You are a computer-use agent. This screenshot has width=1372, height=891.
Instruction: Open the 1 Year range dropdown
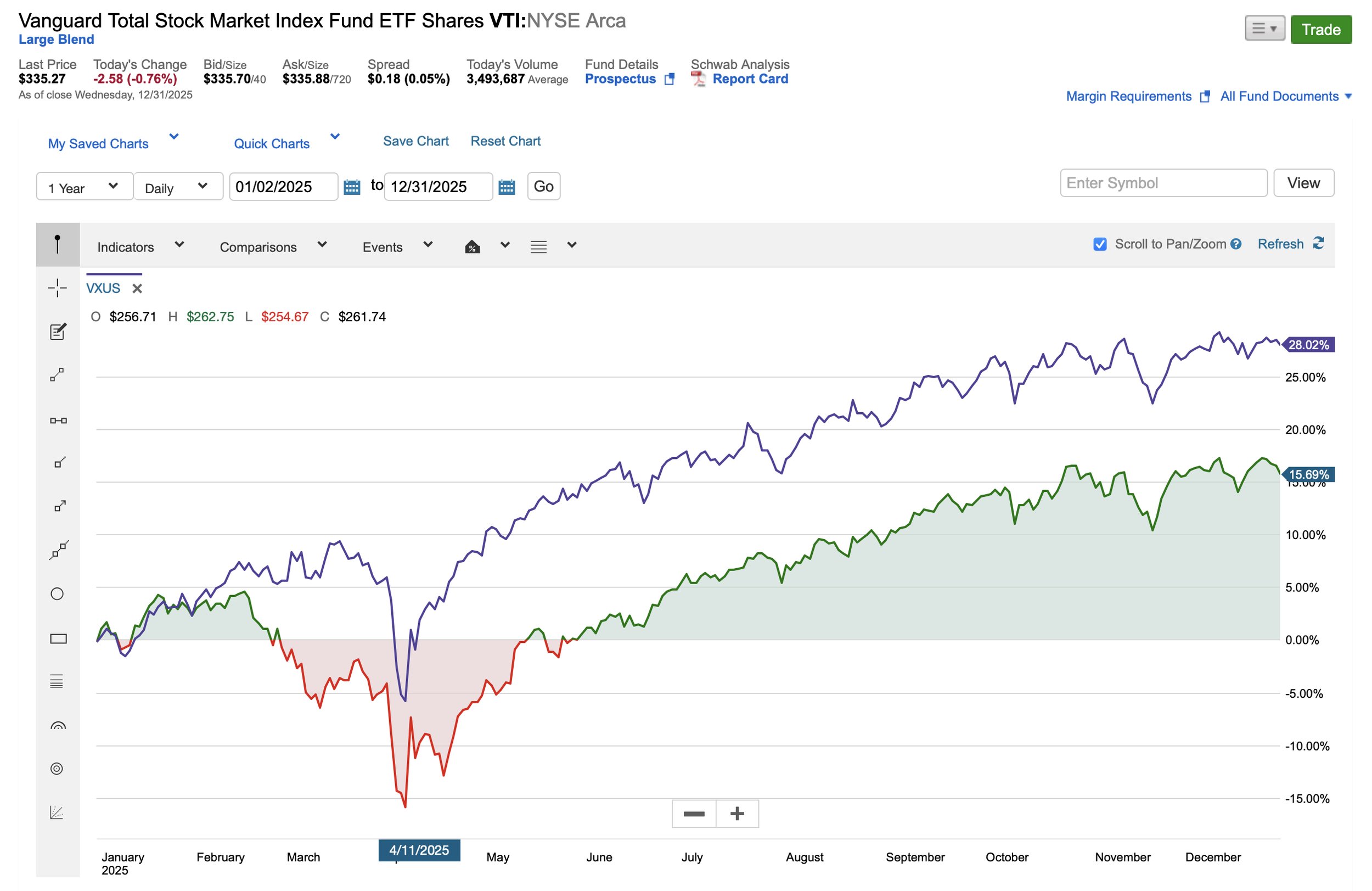click(x=84, y=187)
